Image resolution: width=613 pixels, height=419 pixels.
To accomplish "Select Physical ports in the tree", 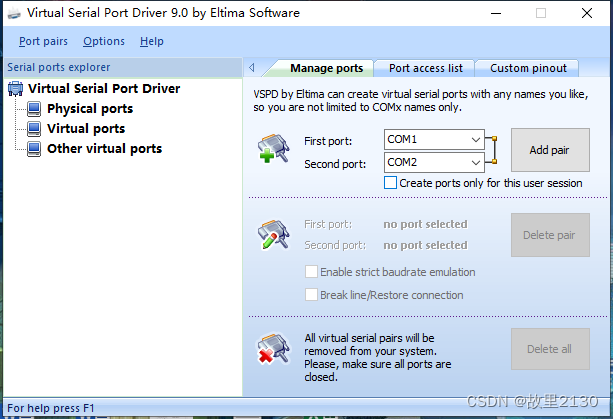I will (90, 109).
